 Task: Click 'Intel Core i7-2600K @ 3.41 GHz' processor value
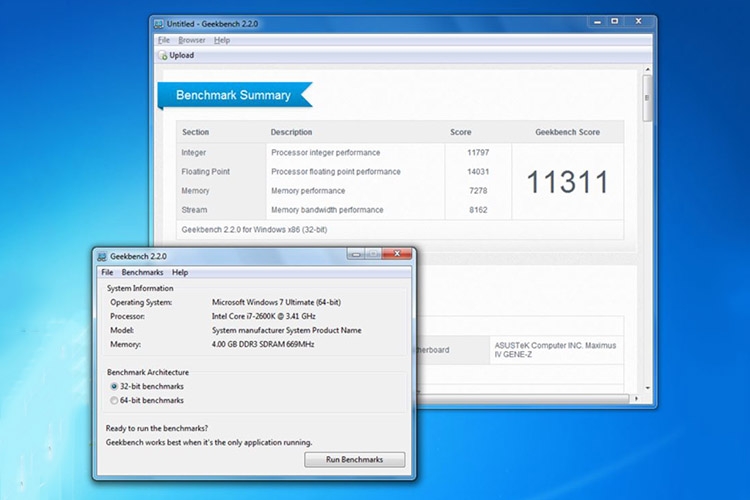[264, 316]
